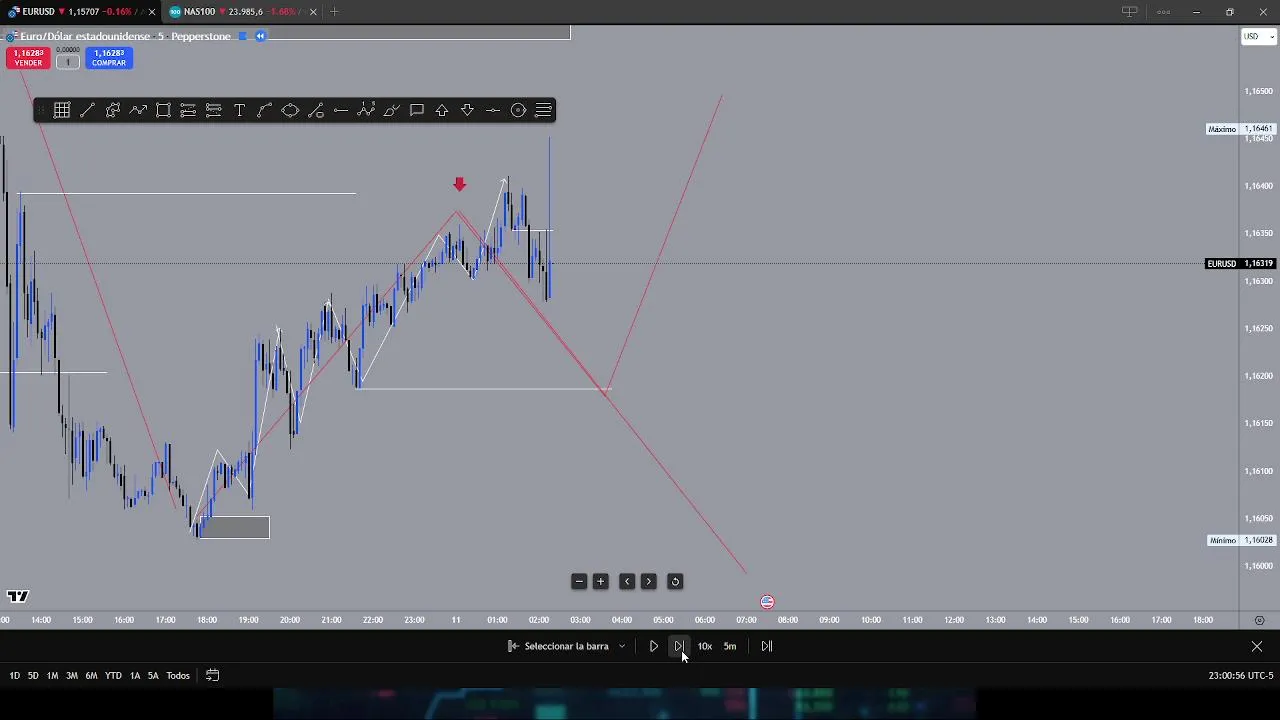Select the line with label tool
1280x720 pixels.
point(316,110)
